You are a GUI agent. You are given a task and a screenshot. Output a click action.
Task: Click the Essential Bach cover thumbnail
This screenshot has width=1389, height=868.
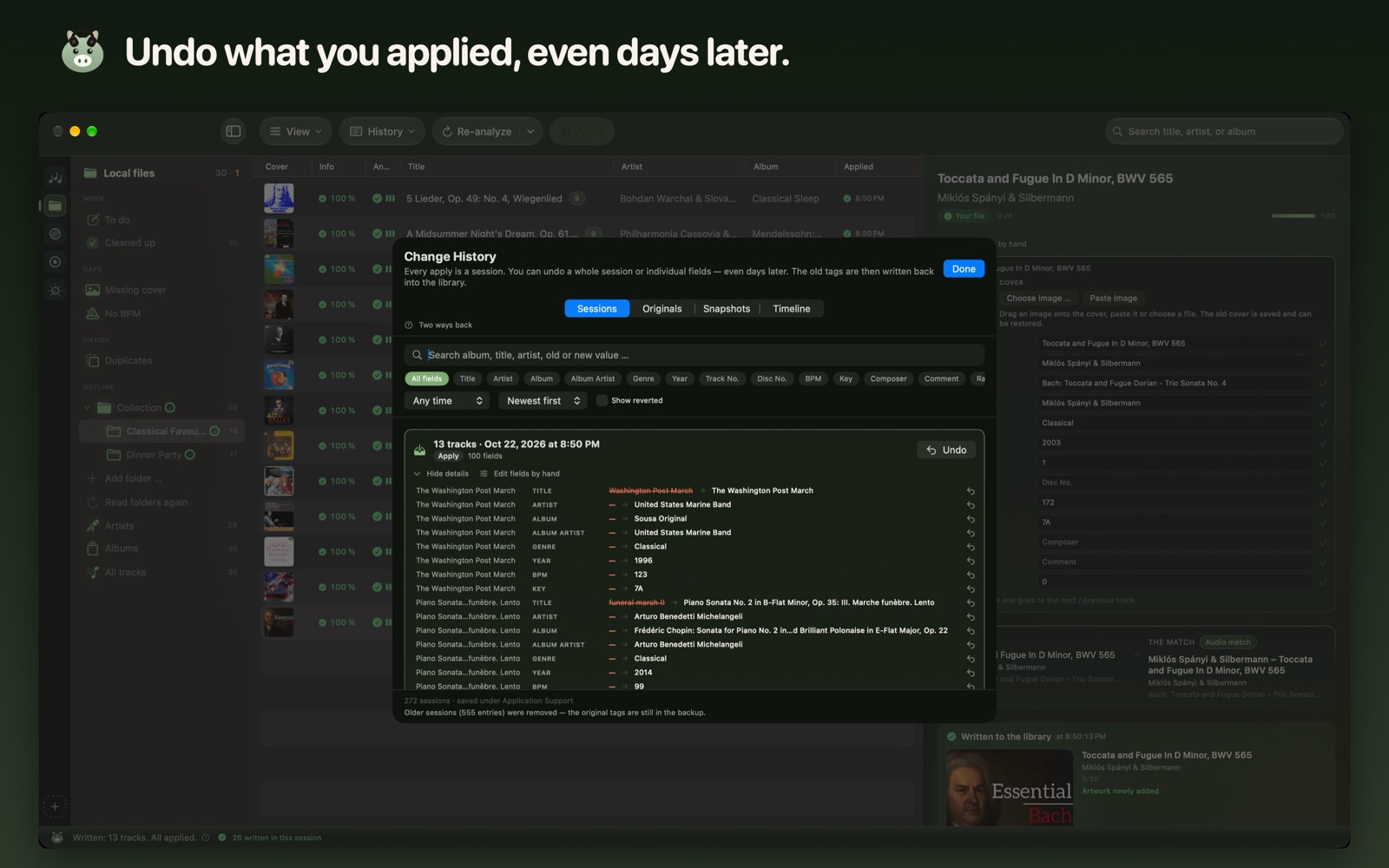tap(1010, 787)
